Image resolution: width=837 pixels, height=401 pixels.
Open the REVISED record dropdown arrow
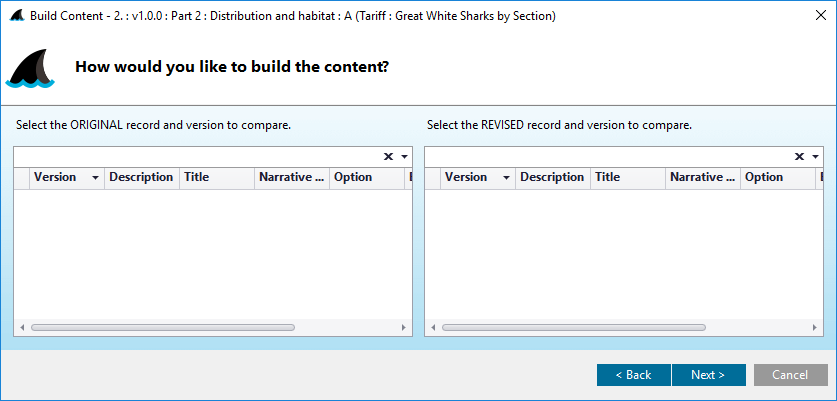(x=815, y=156)
